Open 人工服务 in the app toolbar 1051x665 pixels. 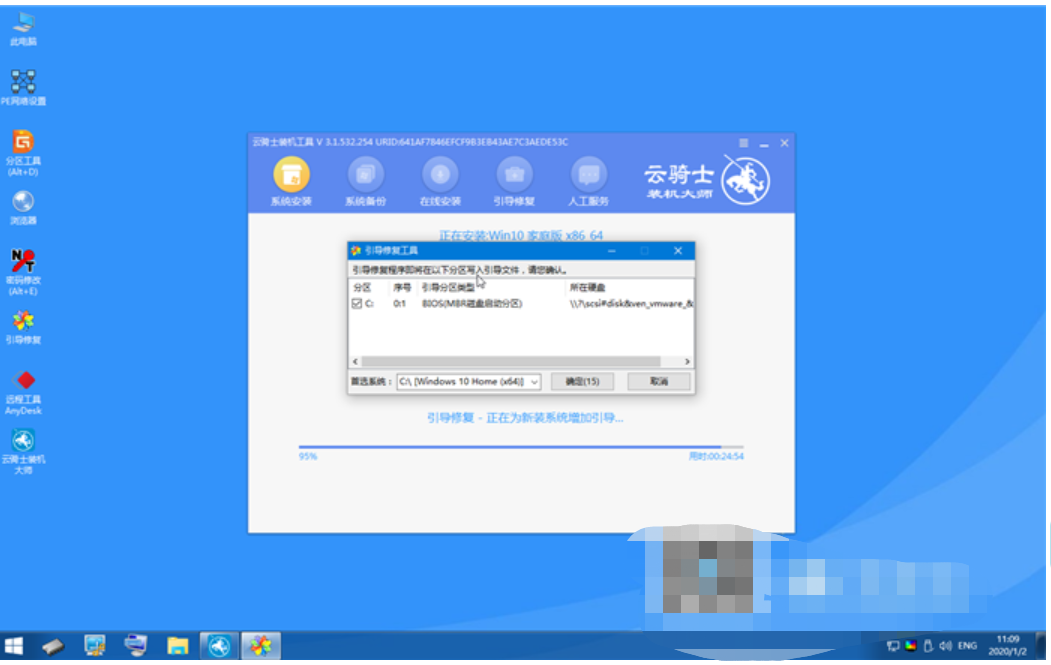click(589, 182)
